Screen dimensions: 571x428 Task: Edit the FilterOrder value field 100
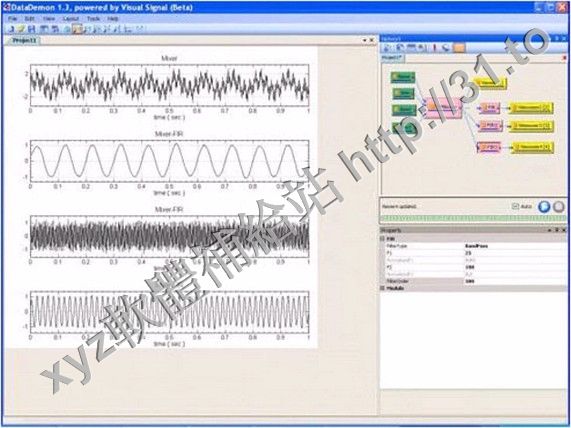(515, 281)
